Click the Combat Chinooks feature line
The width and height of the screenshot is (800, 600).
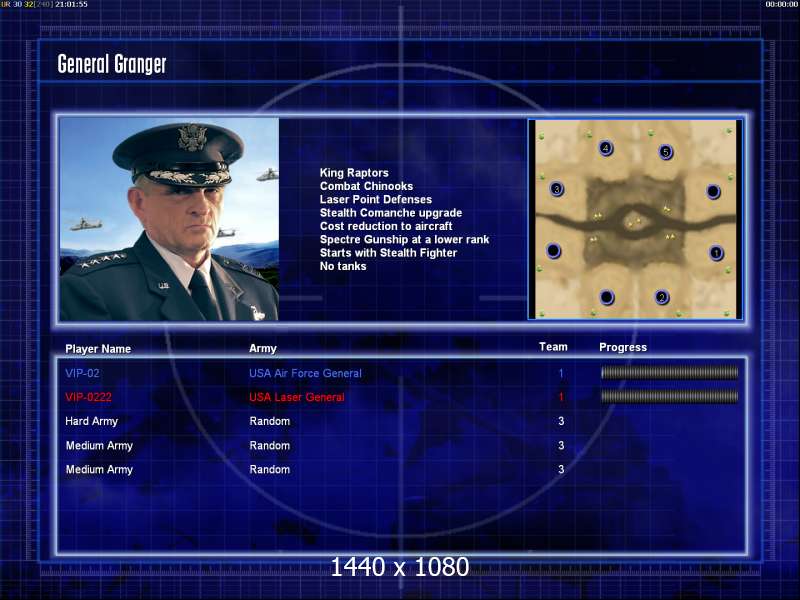click(x=366, y=186)
